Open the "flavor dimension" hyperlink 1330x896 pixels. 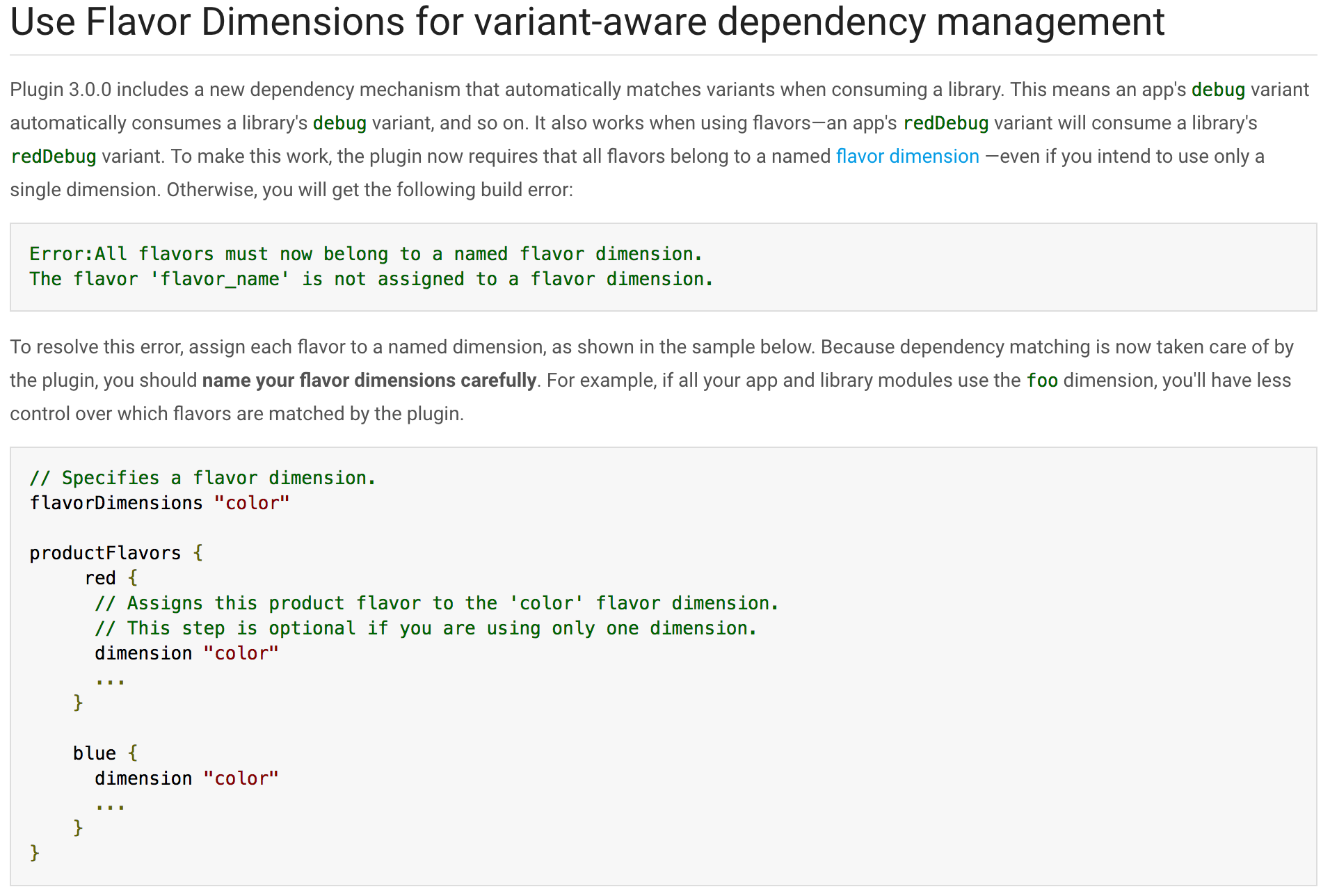pyautogui.click(x=907, y=157)
